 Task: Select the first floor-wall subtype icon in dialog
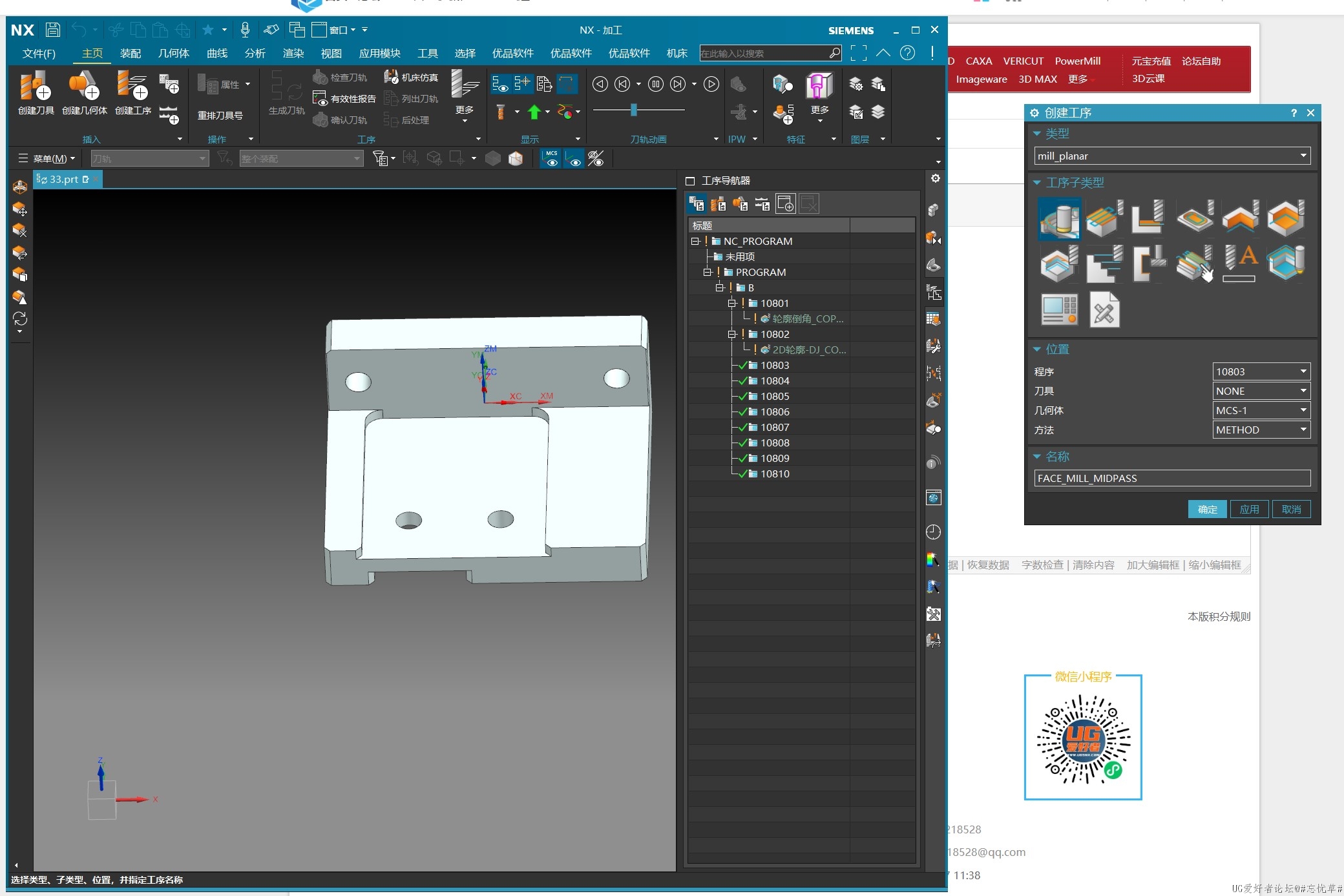pos(1060,218)
